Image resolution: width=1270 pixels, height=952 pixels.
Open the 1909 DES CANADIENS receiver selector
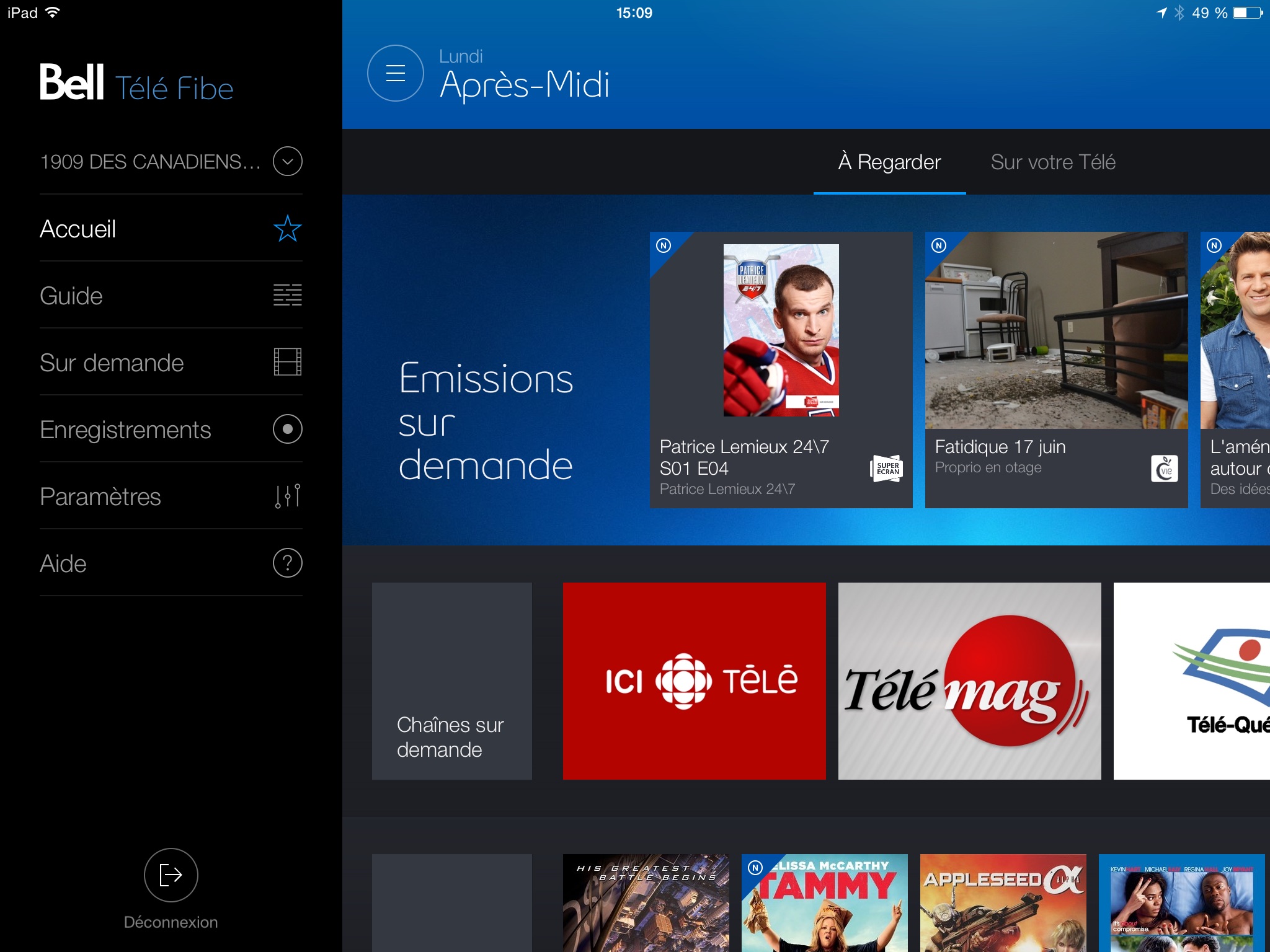(x=150, y=162)
